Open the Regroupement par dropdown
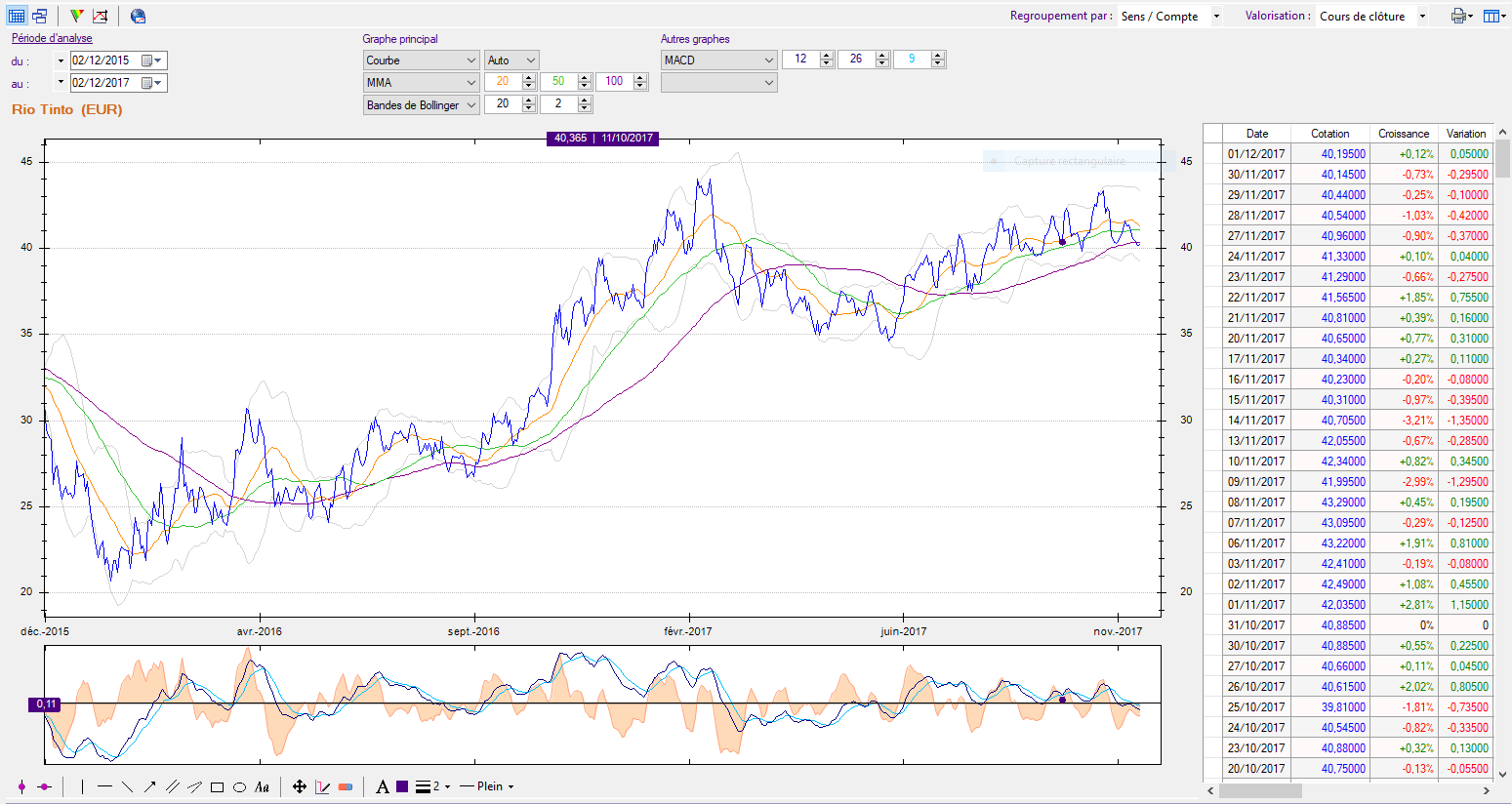 (x=1216, y=16)
